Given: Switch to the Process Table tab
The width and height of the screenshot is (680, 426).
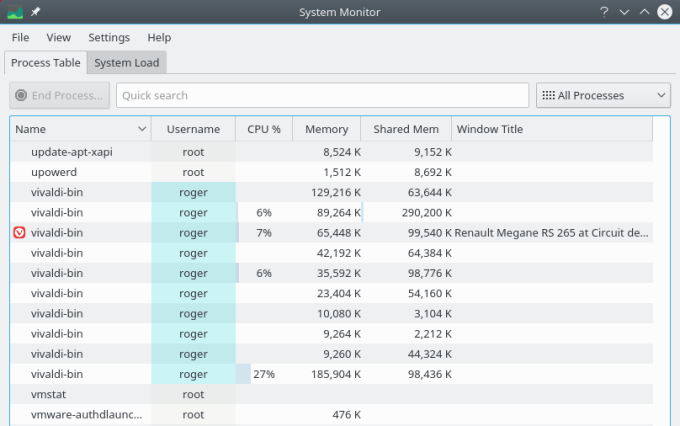Looking at the screenshot, I should 46,63.
